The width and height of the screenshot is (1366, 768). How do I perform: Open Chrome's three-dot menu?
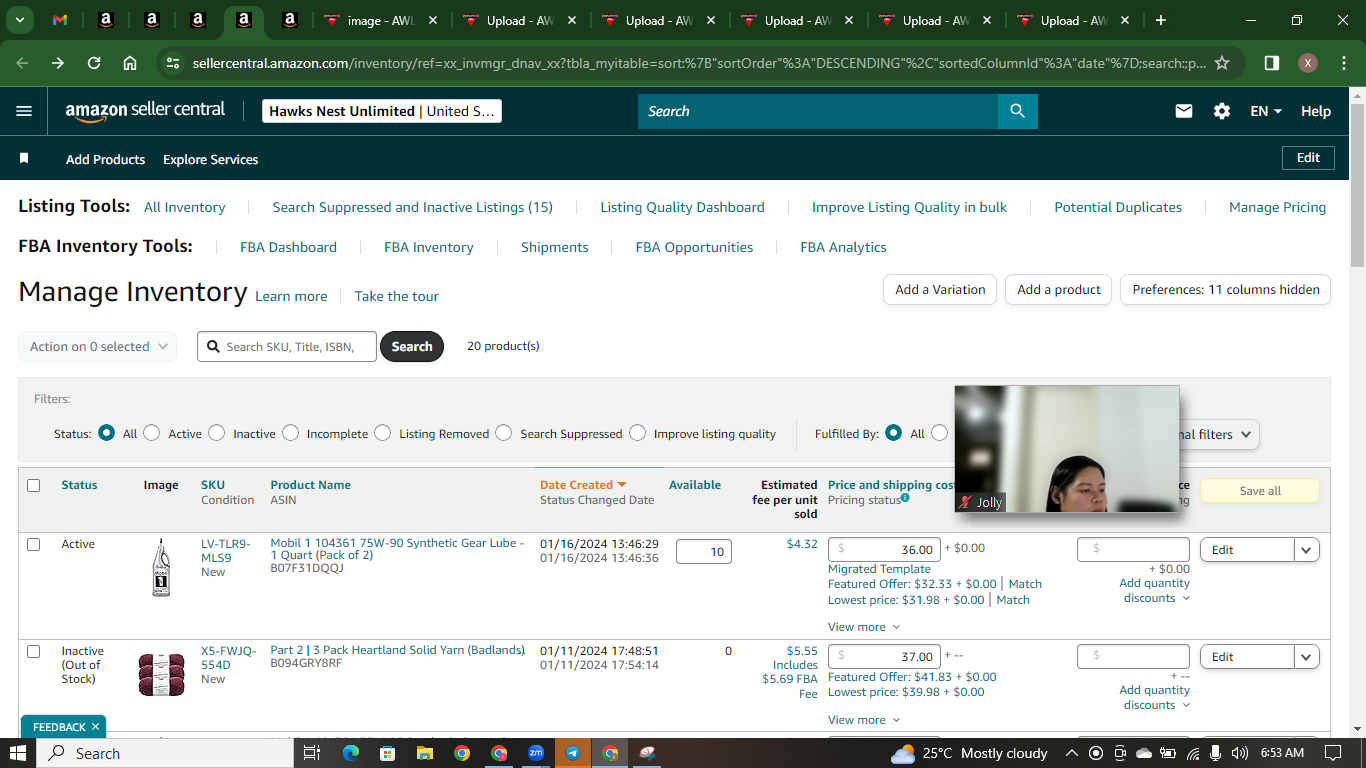pyautogui.click(x=1343, y=63)
